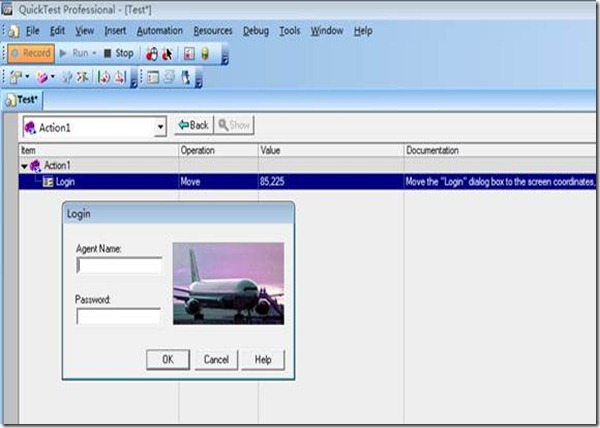The width and height of the screenshot is (600, 428).
Task: Open the dropdown arrow beside the pink action icon
Action: click(53, 77)
